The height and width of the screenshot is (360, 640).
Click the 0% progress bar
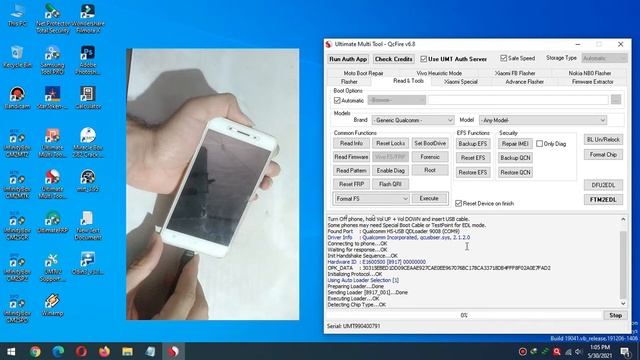point(464,315)
